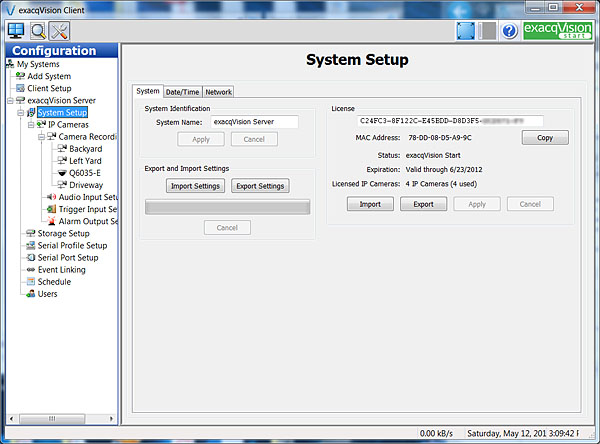The width and height of the screenshot is (600, 444).
Task: Switch to the Network tab
Action: tap(218, 92)
